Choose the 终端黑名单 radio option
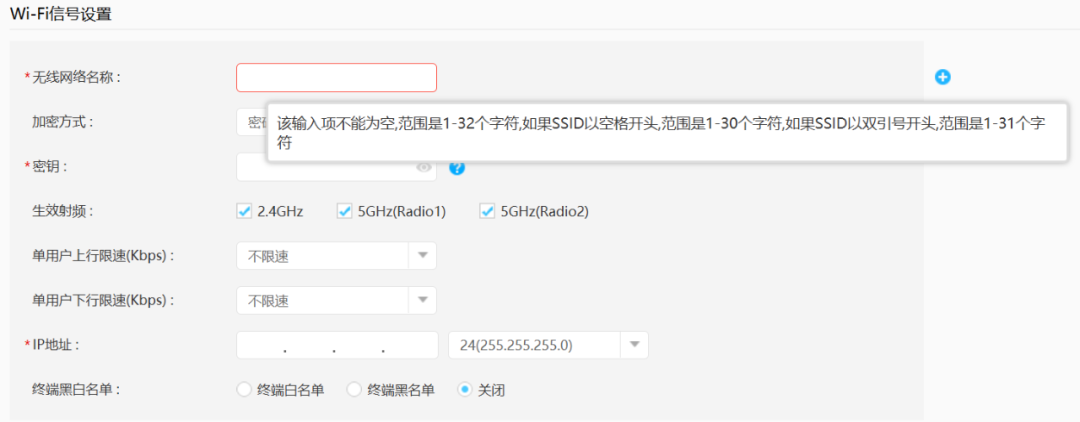The height and width of the screenshot is (422, 1080). point(354,390)
